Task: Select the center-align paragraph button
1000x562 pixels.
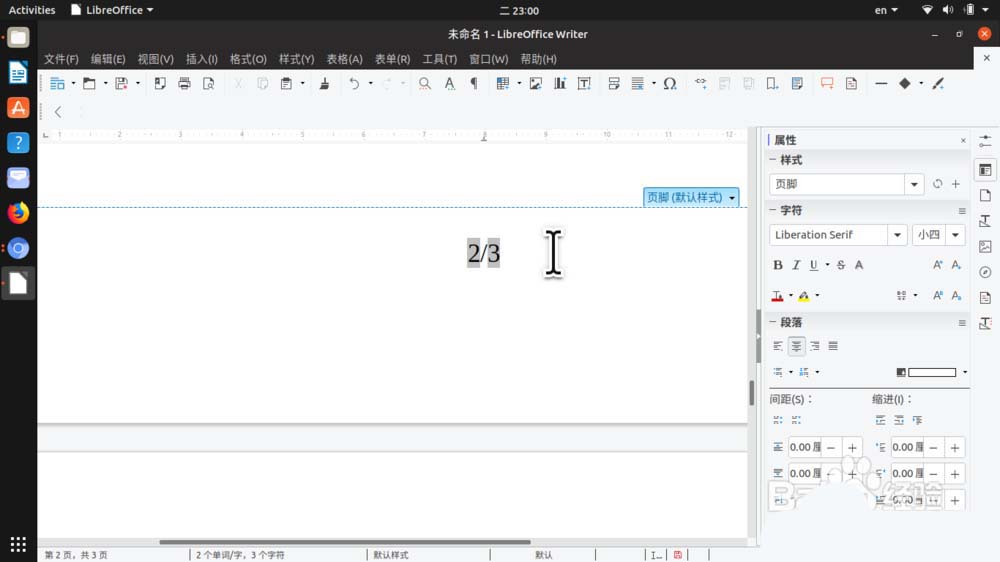Action: coord(796,346)
